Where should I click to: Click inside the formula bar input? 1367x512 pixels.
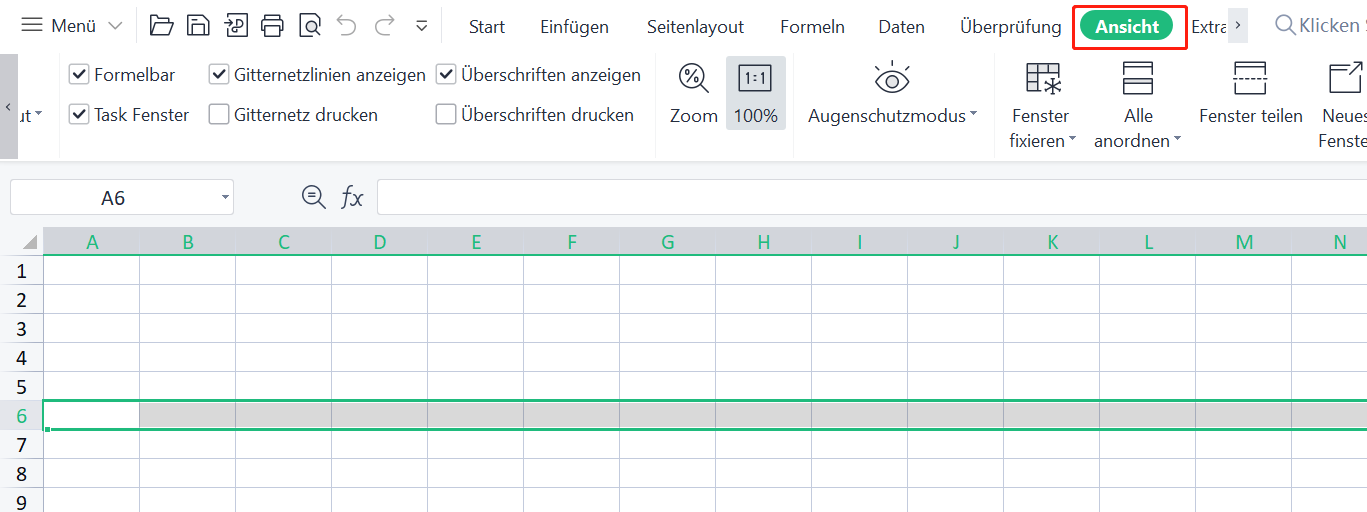click(860, 198)
